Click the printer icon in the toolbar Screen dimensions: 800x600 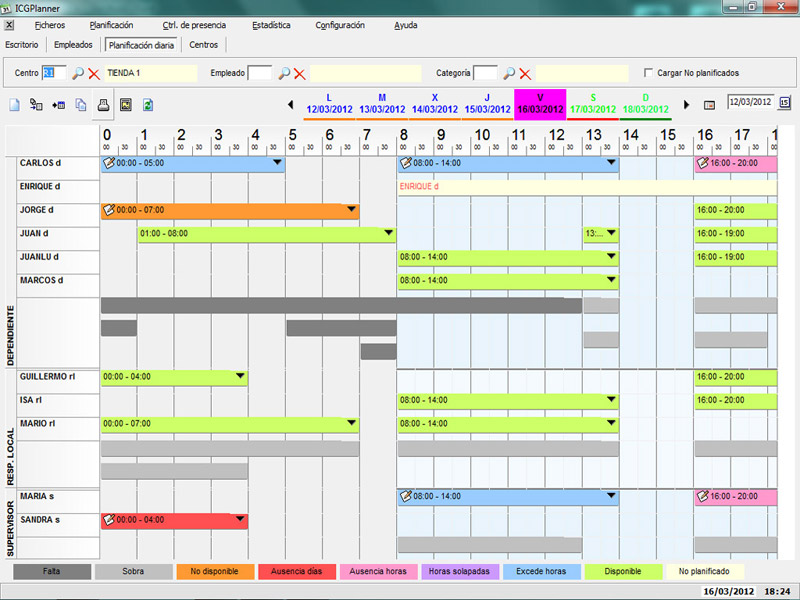pyautogui.click(x=102, y=104)
